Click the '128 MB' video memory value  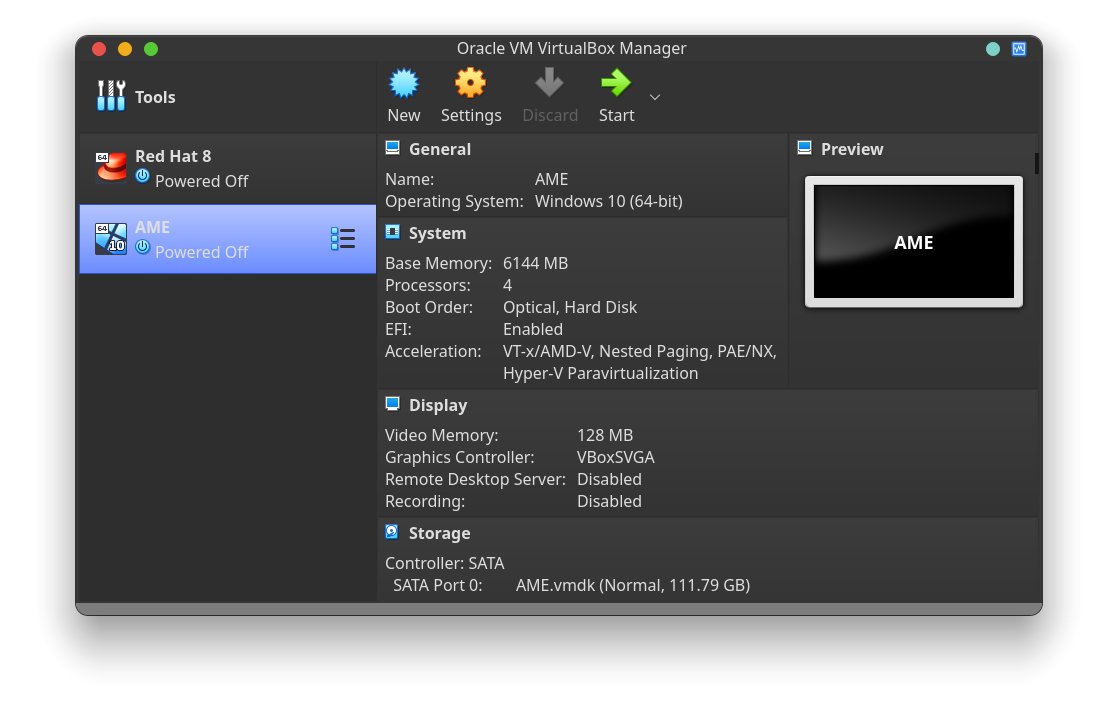[x=605, y=435]
